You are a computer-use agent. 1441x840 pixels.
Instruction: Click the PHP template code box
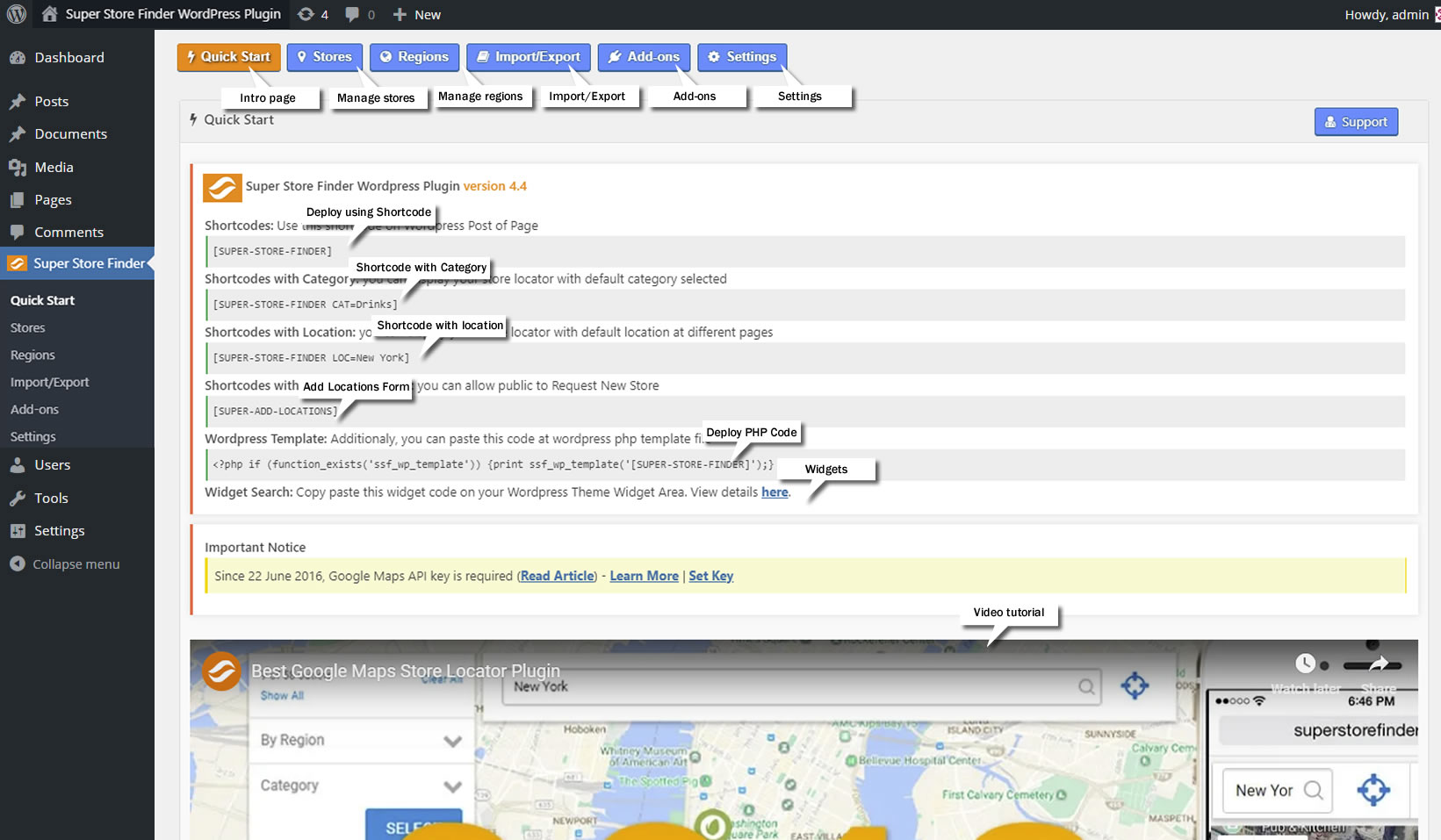804,465
